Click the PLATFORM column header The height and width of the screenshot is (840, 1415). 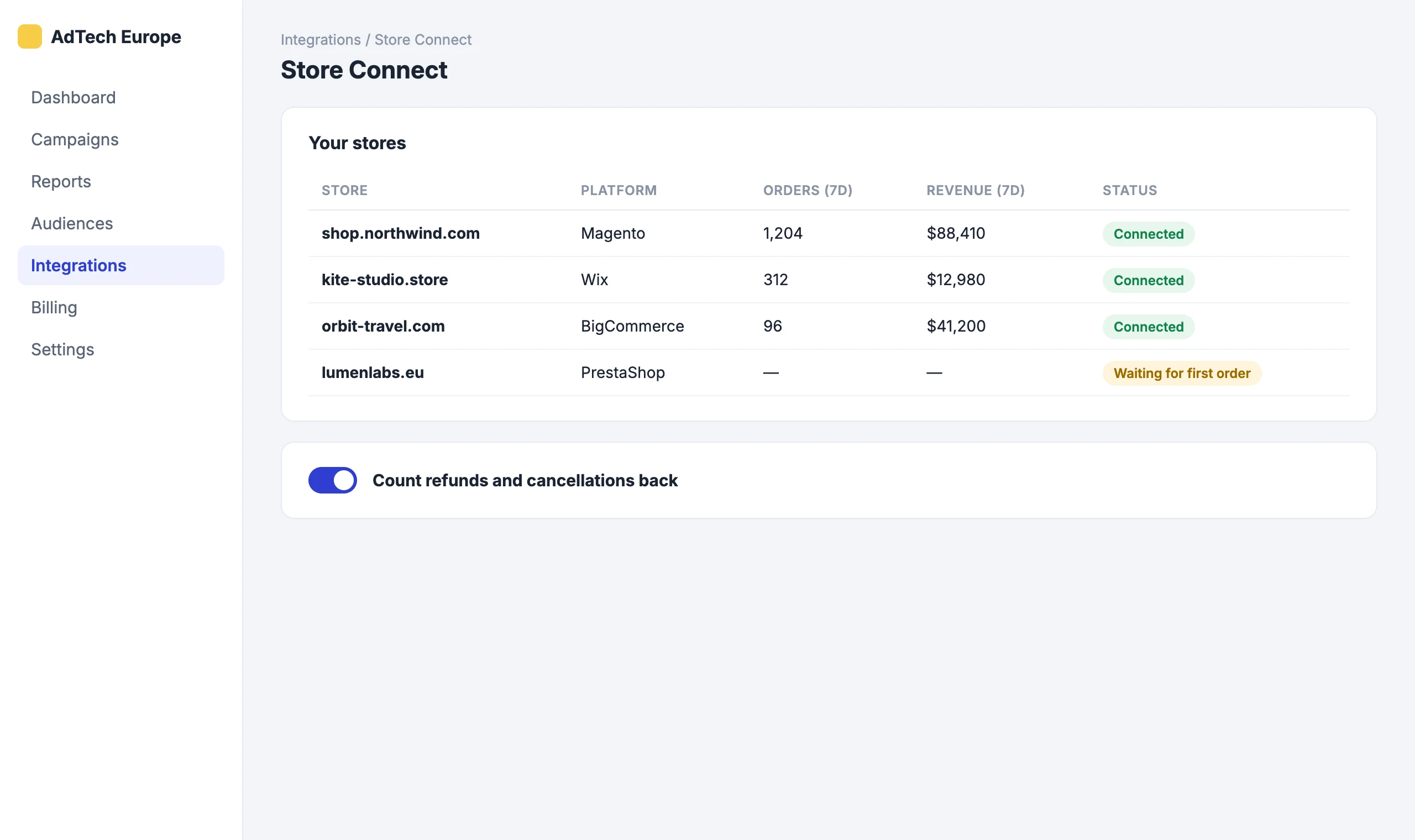click(619, 190)
